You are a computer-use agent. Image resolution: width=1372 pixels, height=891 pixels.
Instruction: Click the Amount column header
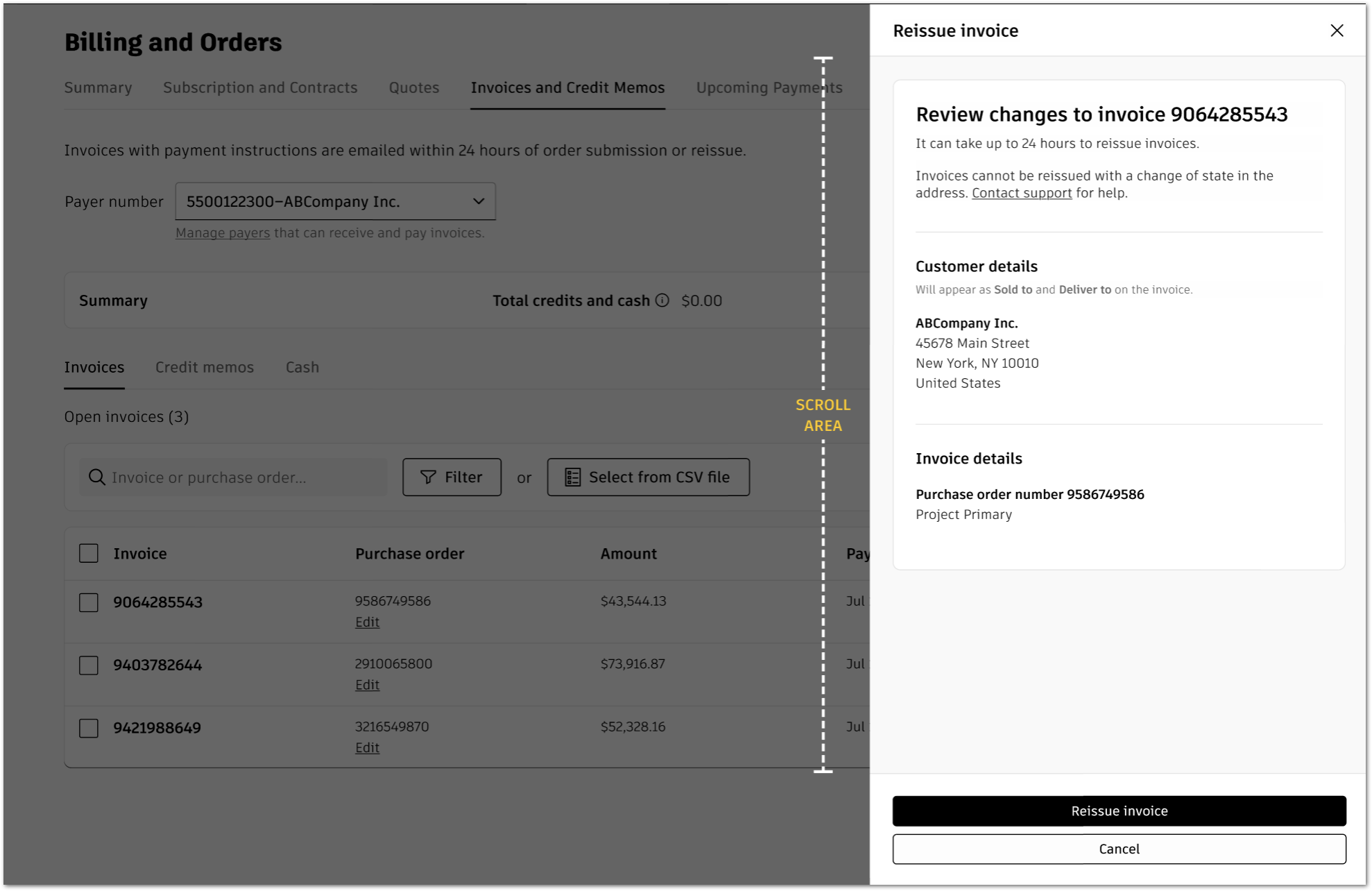(x=628, y=554)
